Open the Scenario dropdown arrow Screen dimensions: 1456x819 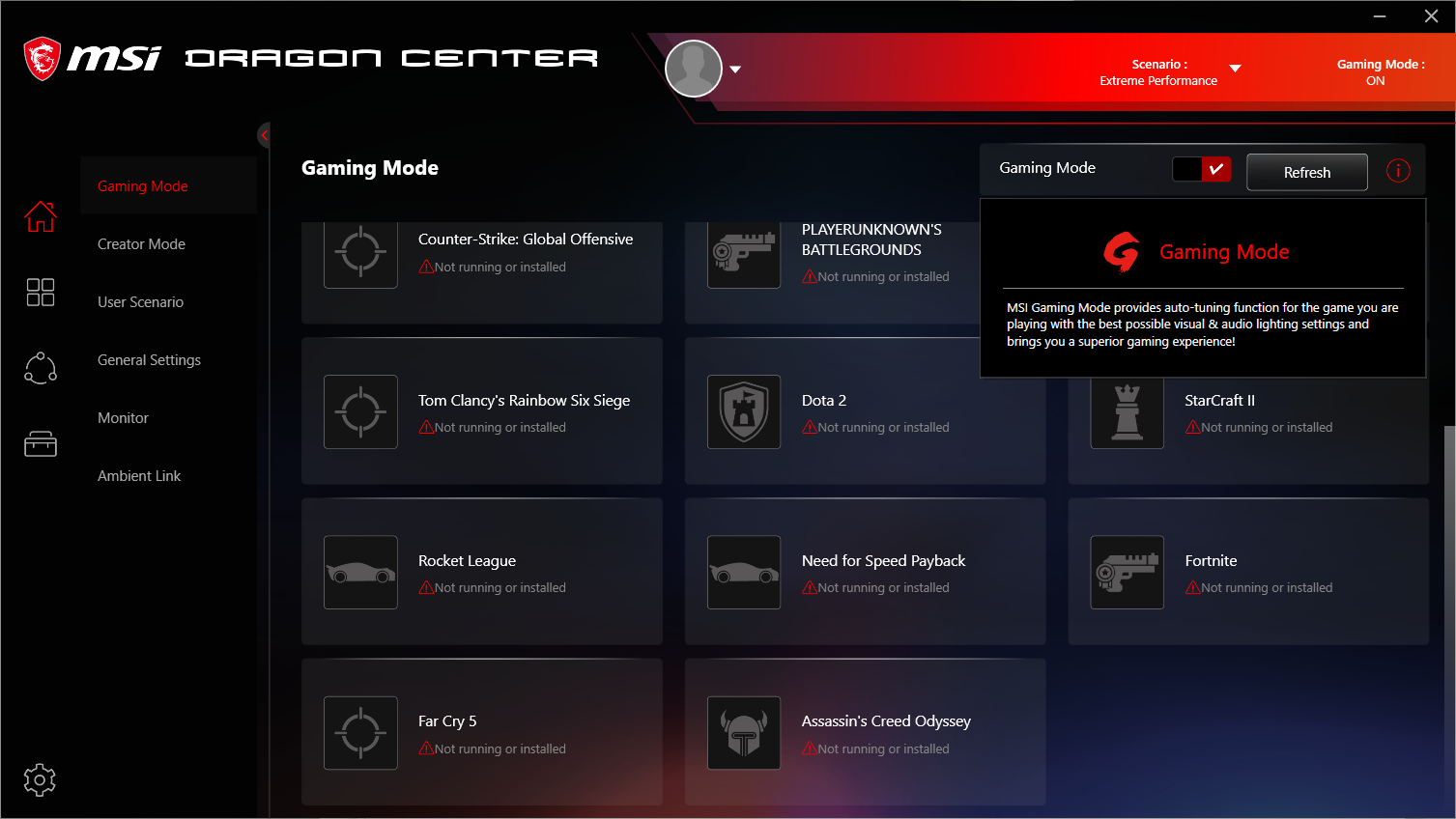[x=1235, y=69]
